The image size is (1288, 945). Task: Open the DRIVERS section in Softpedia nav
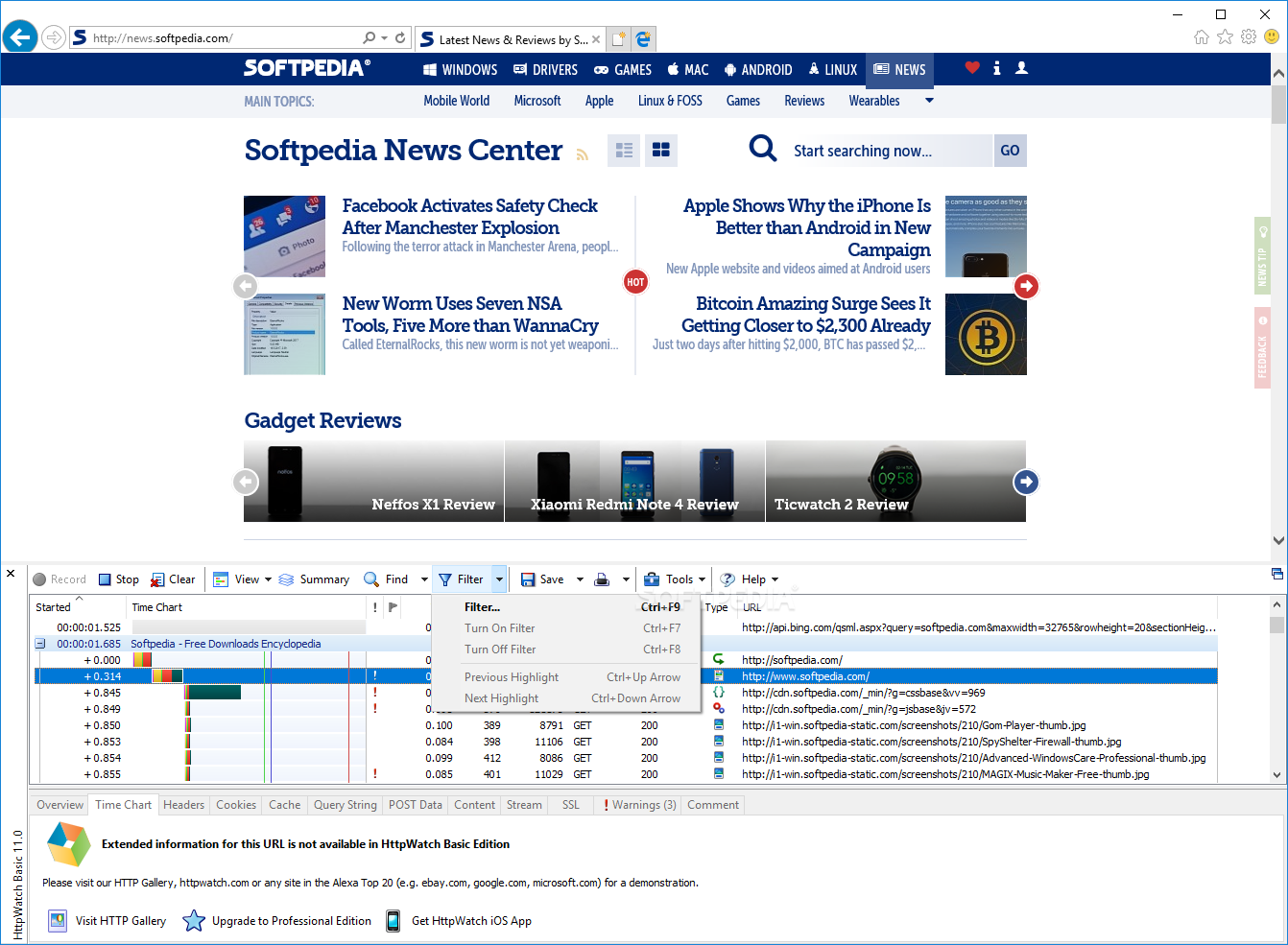[x=546, y=69]
